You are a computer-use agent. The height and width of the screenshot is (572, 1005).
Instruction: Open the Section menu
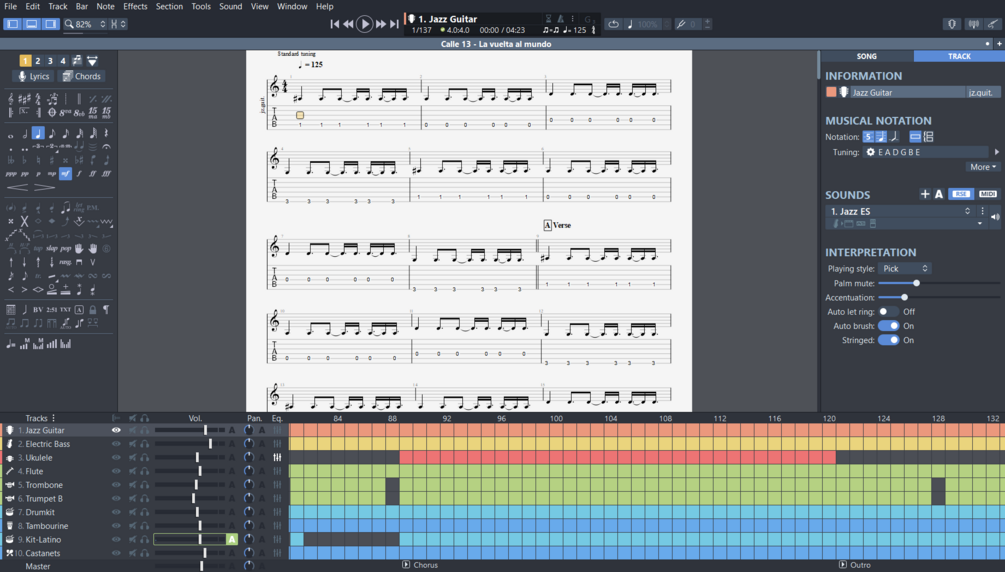coord(169,6)
